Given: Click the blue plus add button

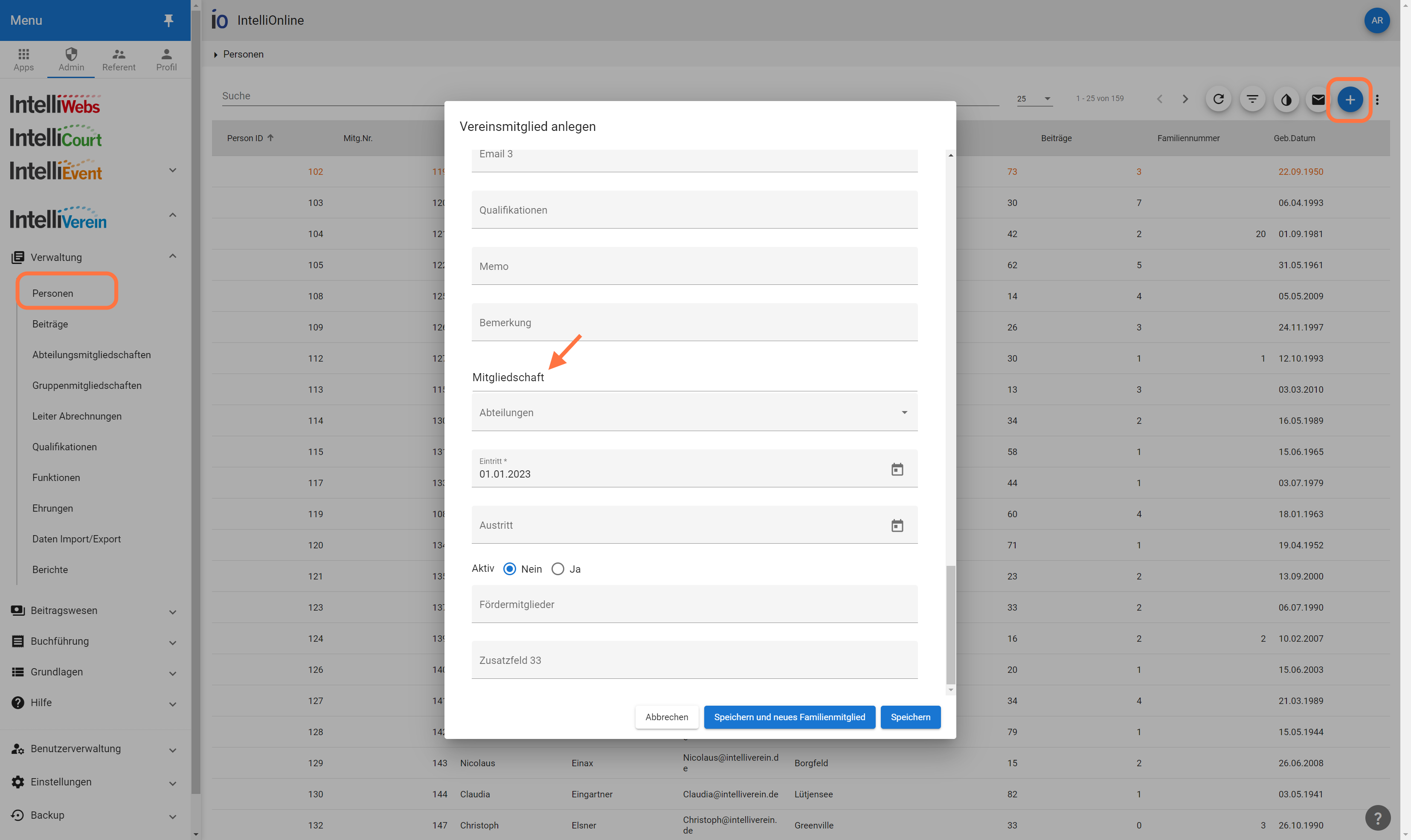Looking at the screenshot, I should 1350,100.
